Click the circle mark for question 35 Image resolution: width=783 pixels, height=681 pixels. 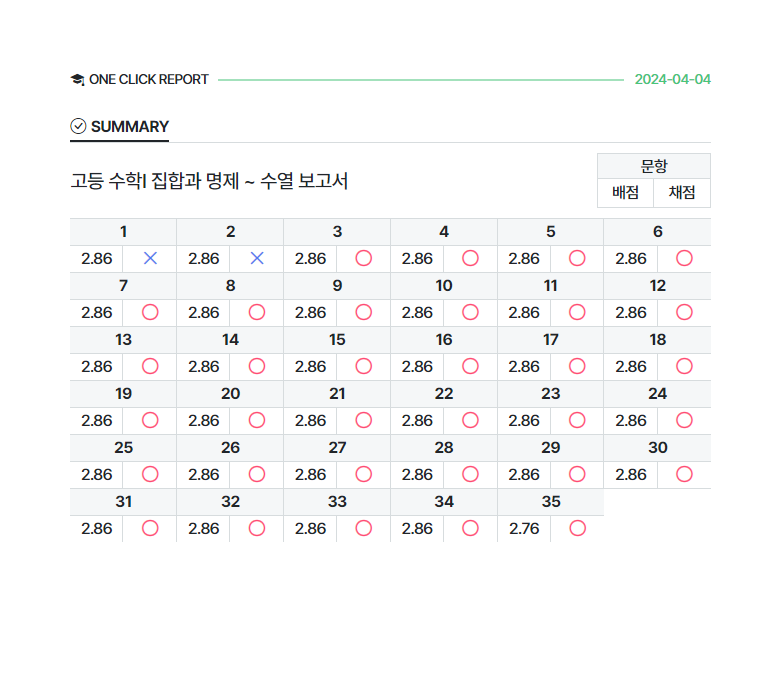(x=577, y=528)
